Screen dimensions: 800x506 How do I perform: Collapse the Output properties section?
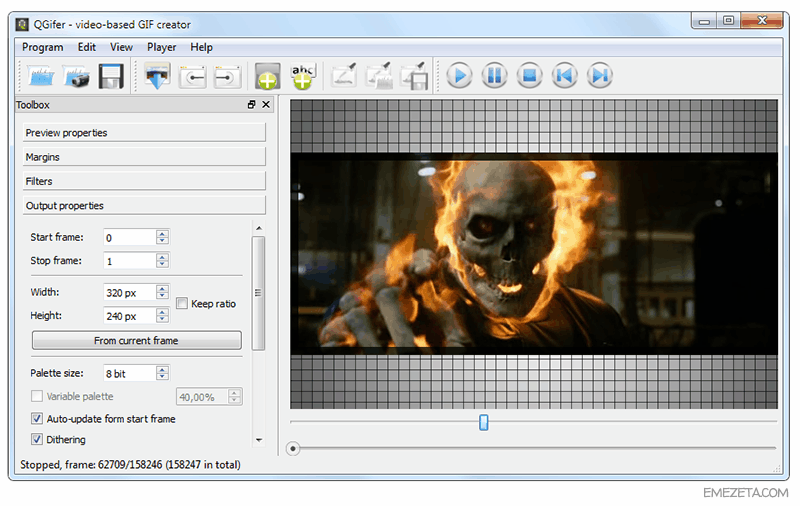coord(144,206)
